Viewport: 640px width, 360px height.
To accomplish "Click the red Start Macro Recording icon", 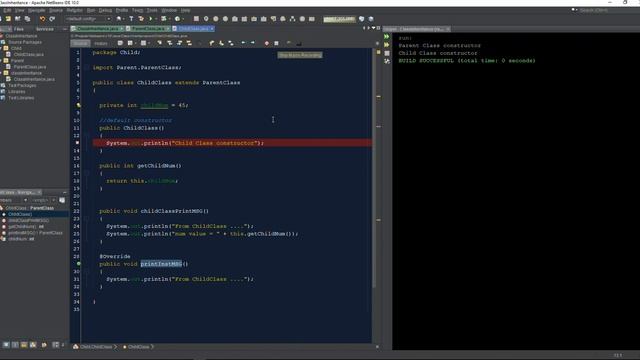I will (267, 43).
